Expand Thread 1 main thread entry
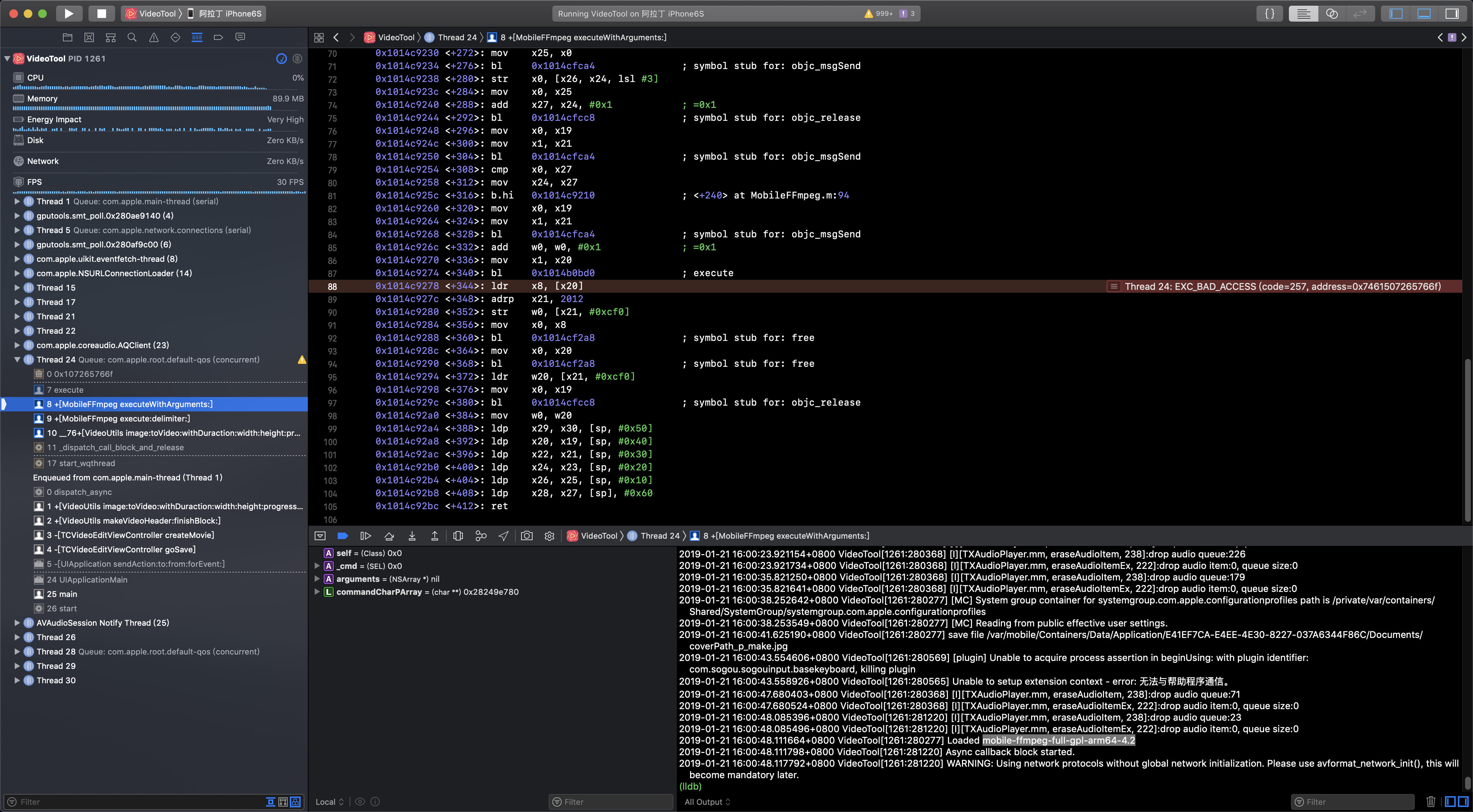1473x812 pixels. [x=17, y=201]
